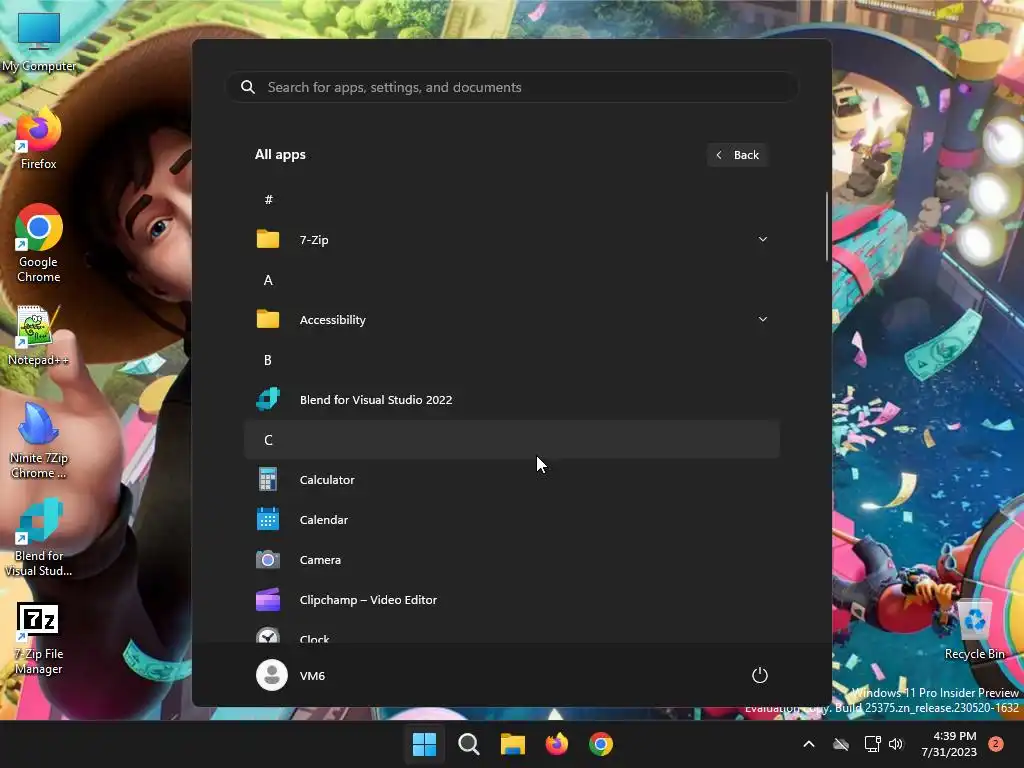The height and width of the screenshot is (768, 1024).
Task: Open My Computer desktop icon
Action: click(x=39, y=40)
